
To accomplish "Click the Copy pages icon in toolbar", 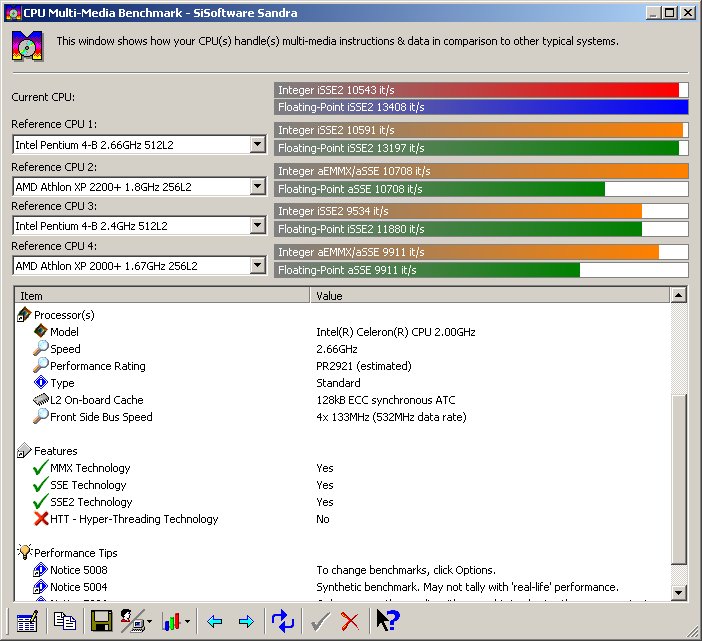I will click(x=64, y=621).
